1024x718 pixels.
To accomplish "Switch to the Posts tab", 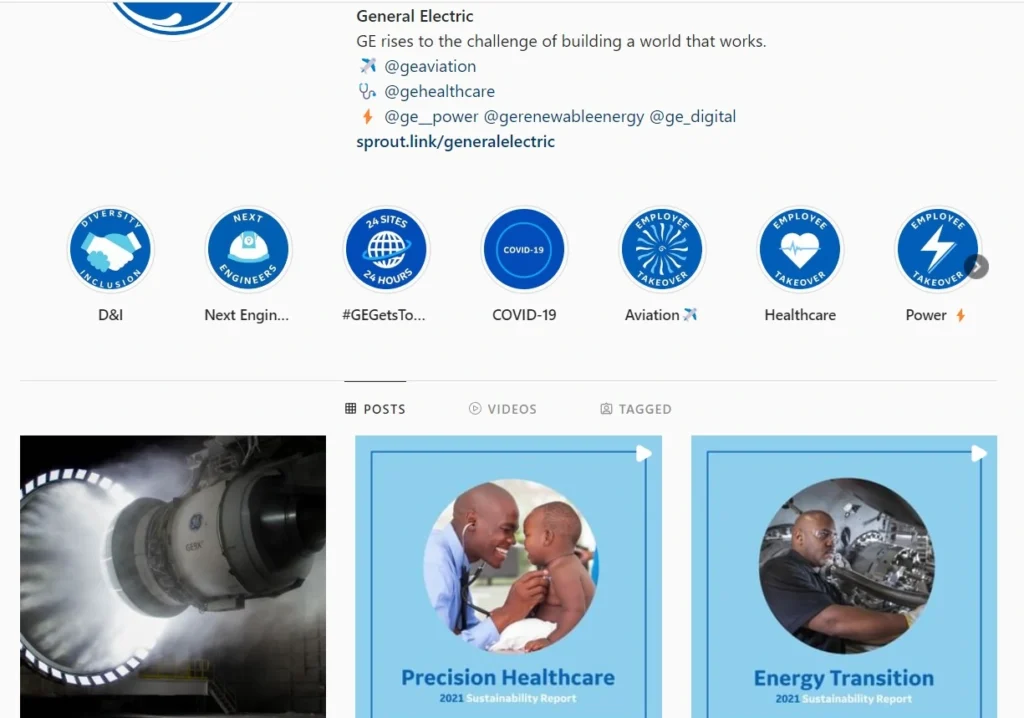I will coord(375,409).
